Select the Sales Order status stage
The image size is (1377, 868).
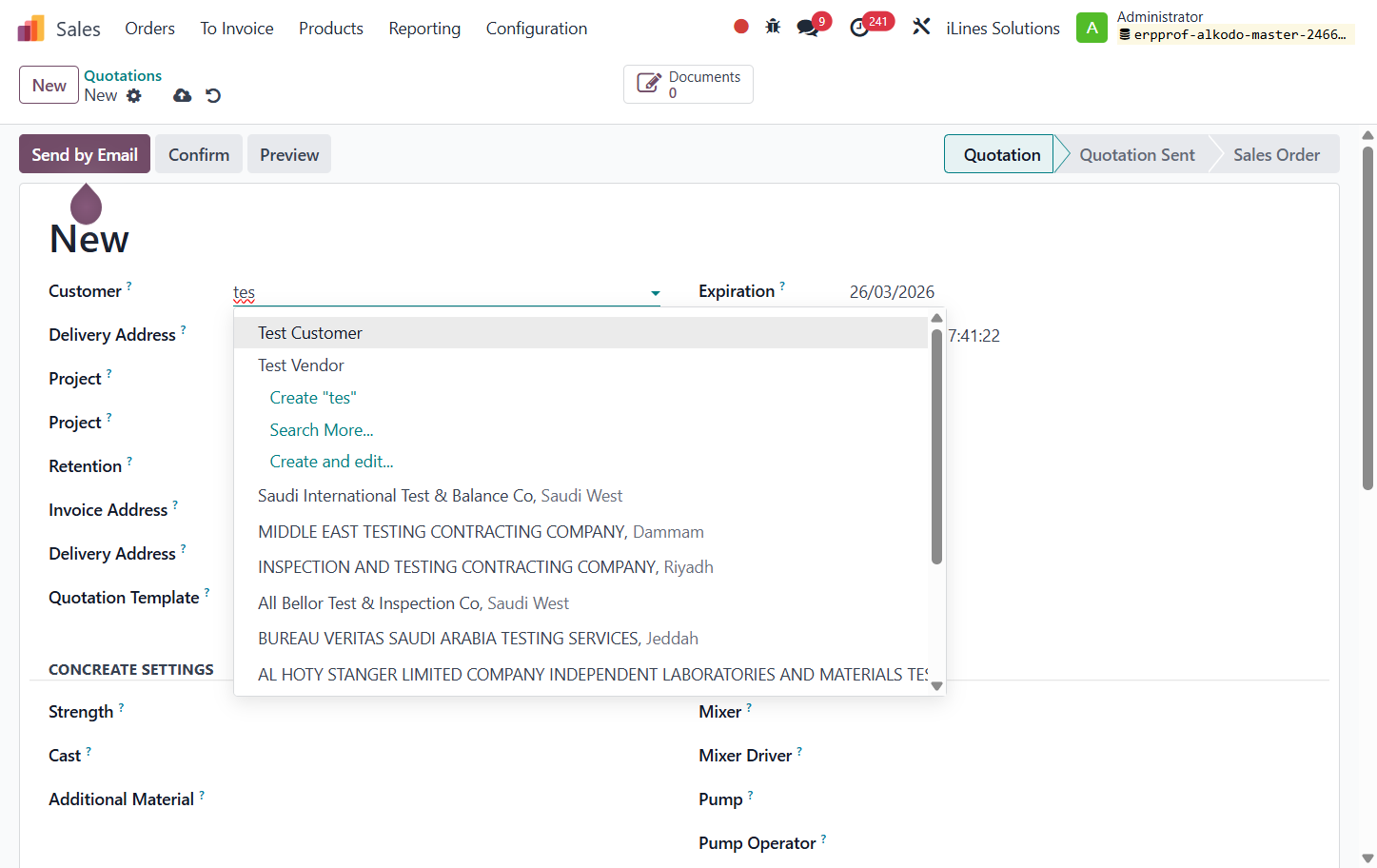(x=1276, y=154)
